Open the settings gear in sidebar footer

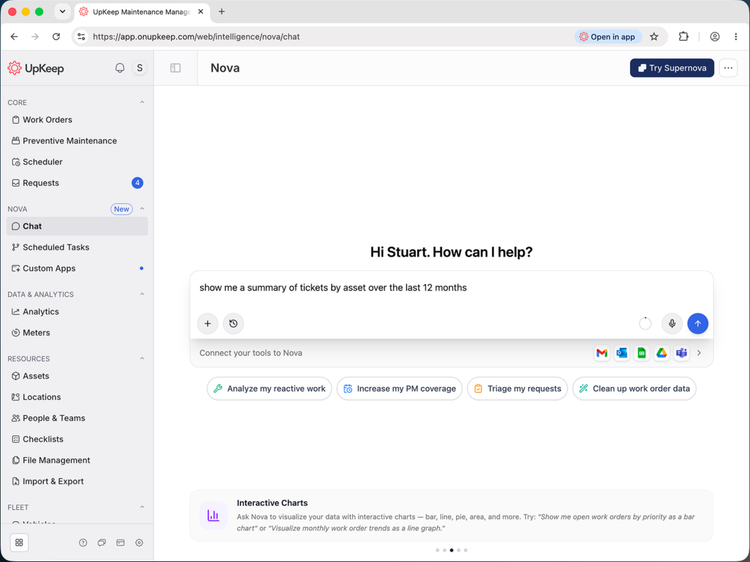click(139, 542)
